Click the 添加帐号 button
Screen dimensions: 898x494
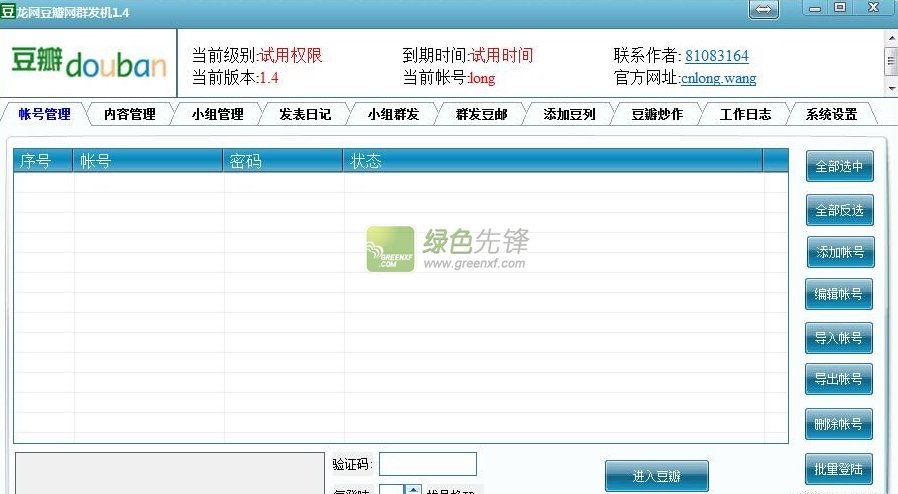pyautogui.click(x=840, y=252)
